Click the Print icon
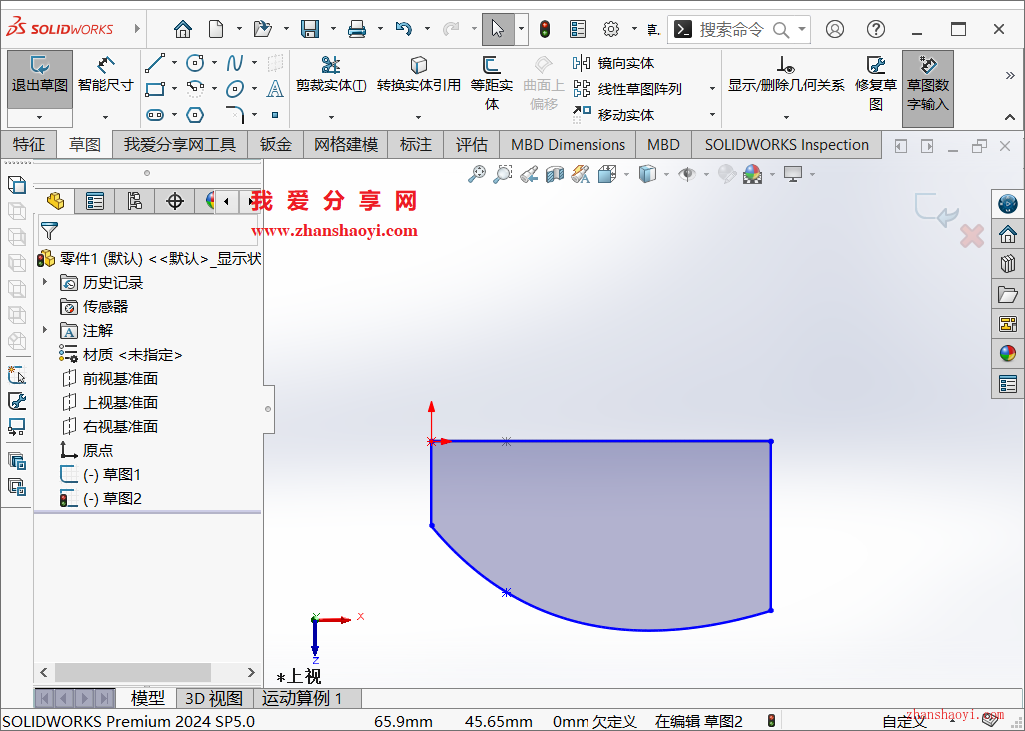This screenshot has height=731, width=1025. click(357, 29)
